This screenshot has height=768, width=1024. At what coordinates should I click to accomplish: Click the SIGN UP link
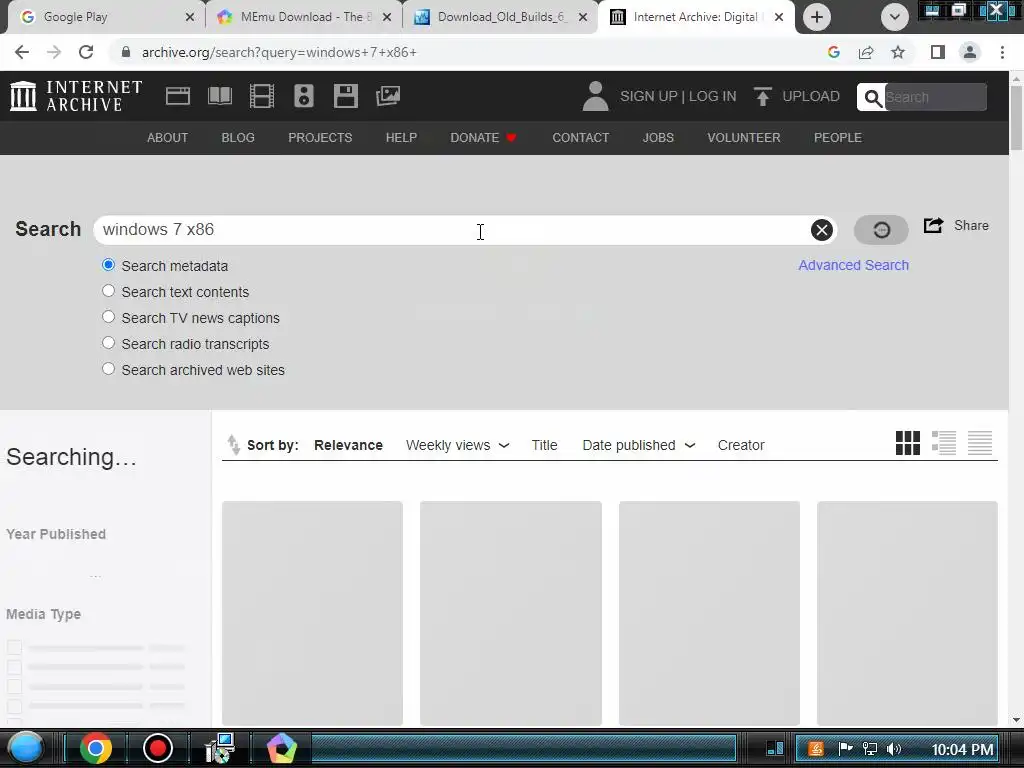pos(648,96)
